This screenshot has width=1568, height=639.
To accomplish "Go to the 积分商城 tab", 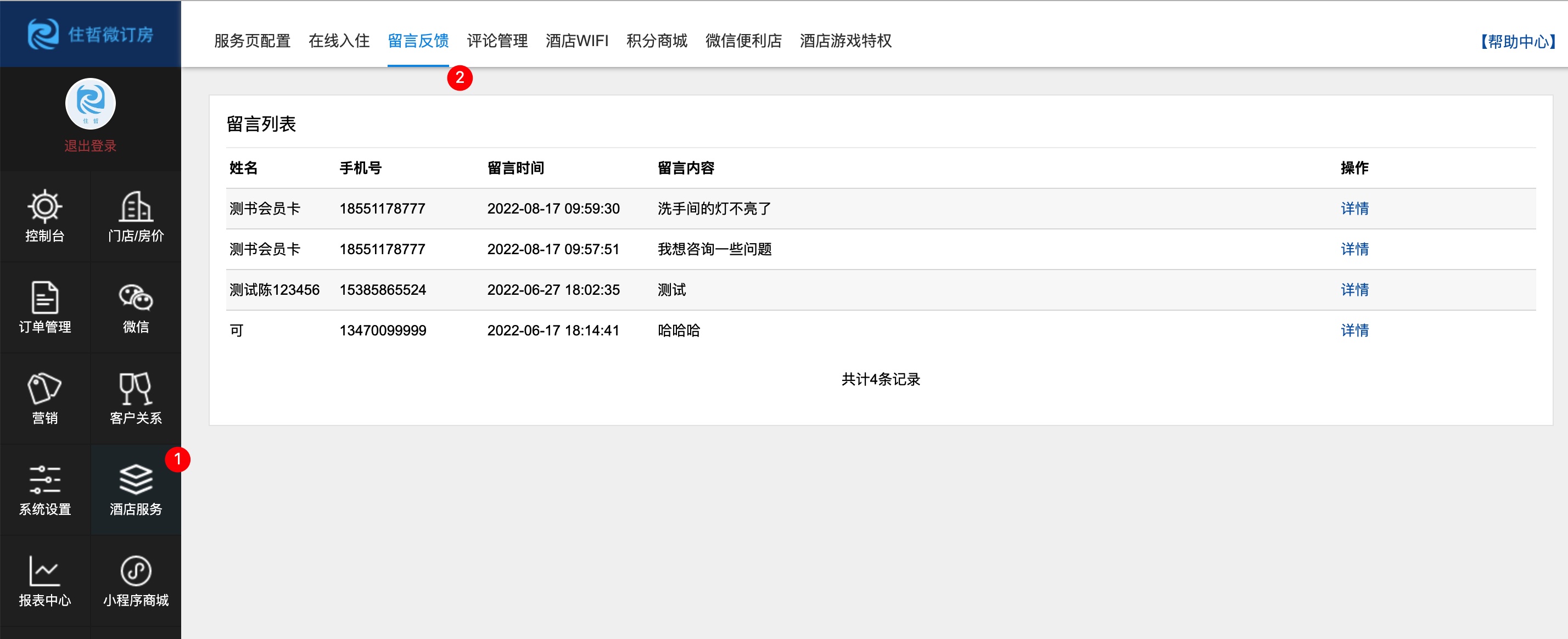I will [656, 41].
